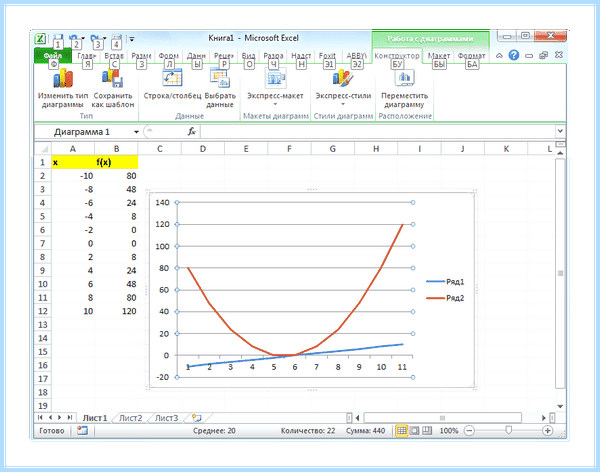The image size is (600, 472).
Task: Open the Формат chart tools tab
Action: (x=471, y=56)
